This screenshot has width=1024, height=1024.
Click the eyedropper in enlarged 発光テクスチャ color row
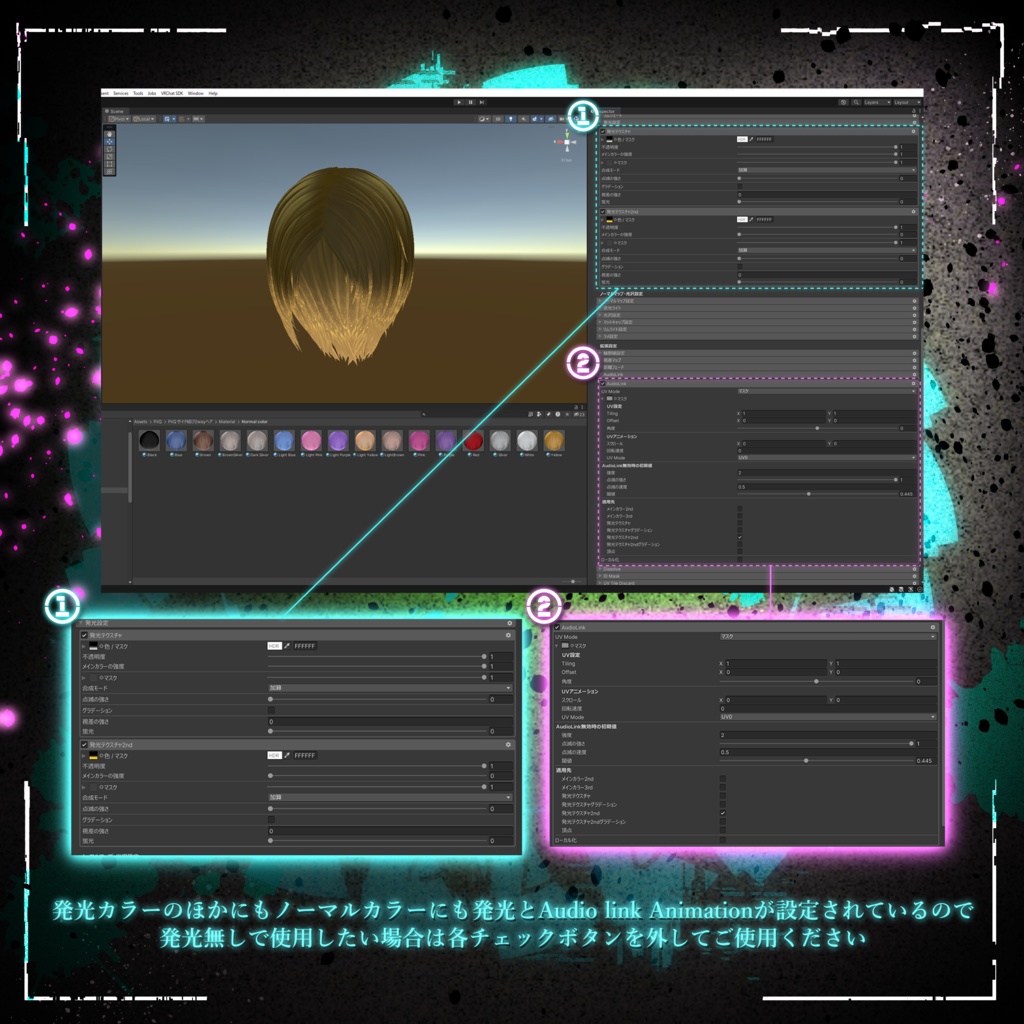(x=287, y=646)
